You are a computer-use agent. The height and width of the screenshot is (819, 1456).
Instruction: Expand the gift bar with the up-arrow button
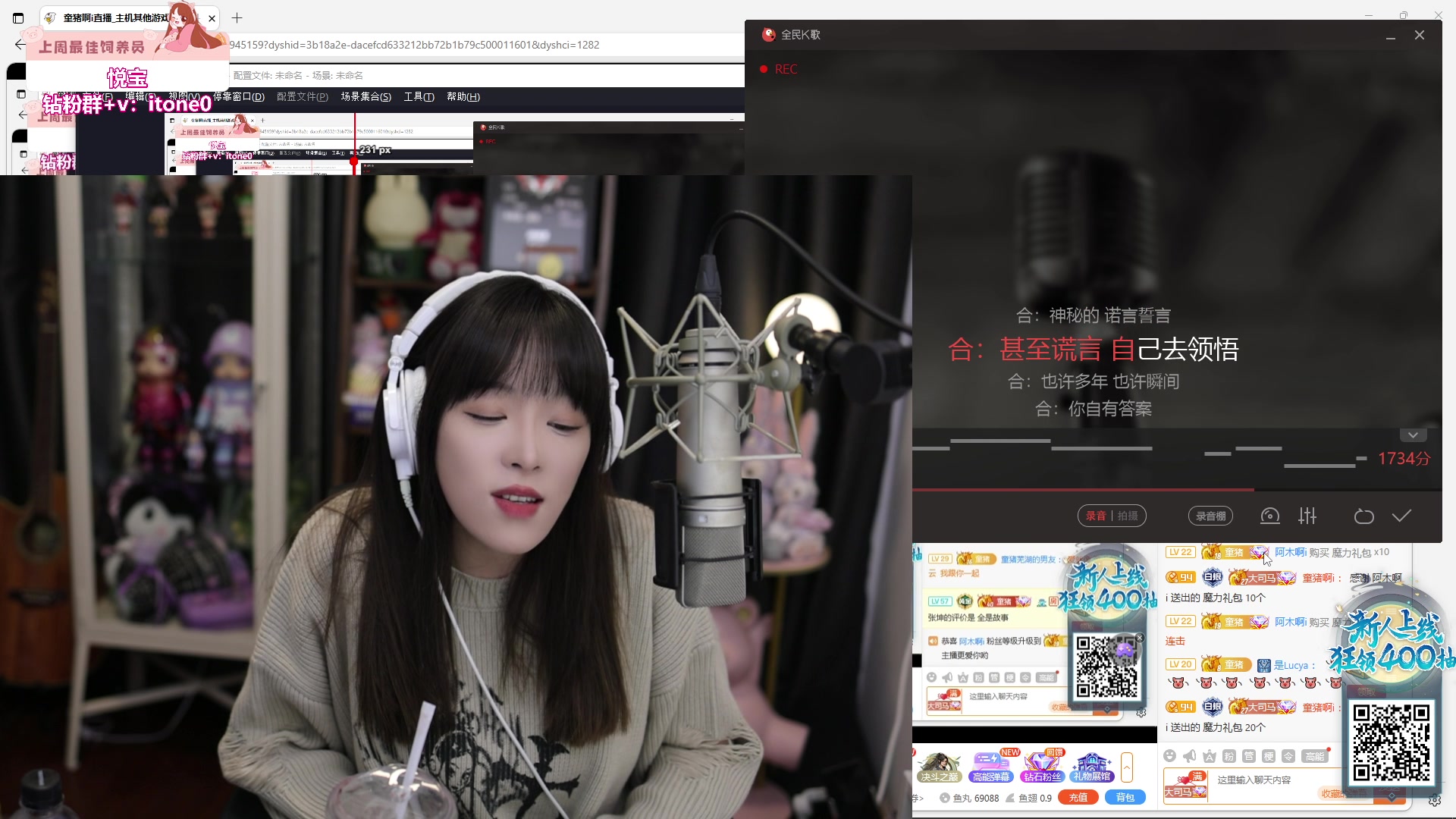click(1127, 767)
